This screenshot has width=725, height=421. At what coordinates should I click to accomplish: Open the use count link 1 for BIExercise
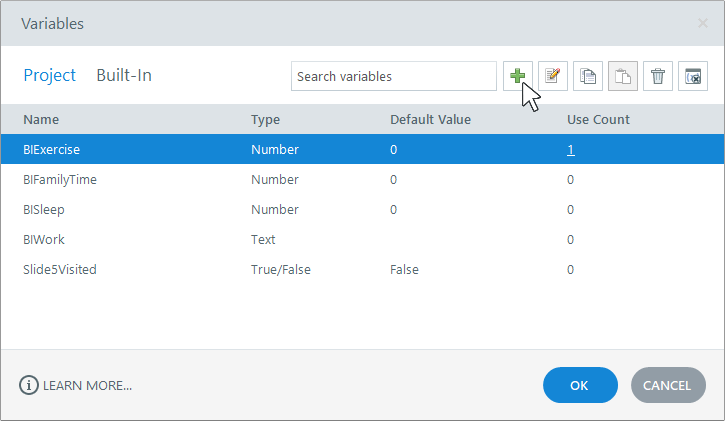click(x=571, y=149)
